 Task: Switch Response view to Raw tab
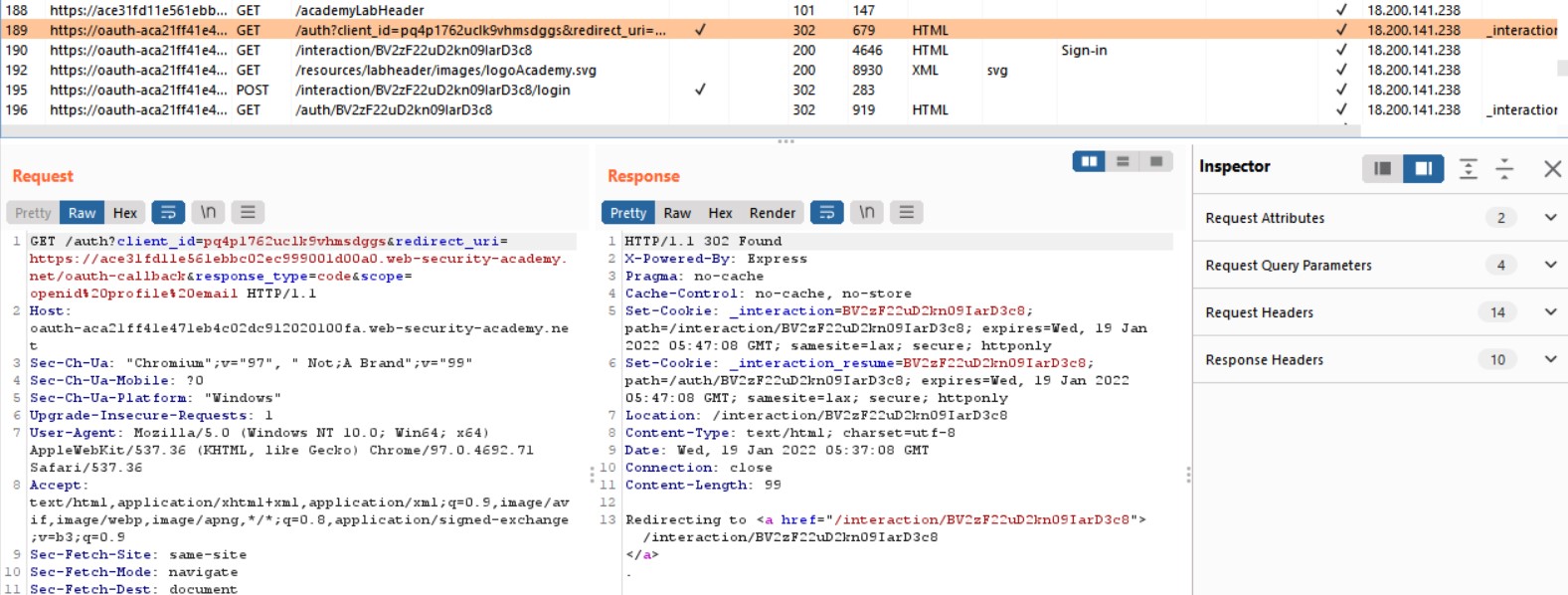pos(677,213)
